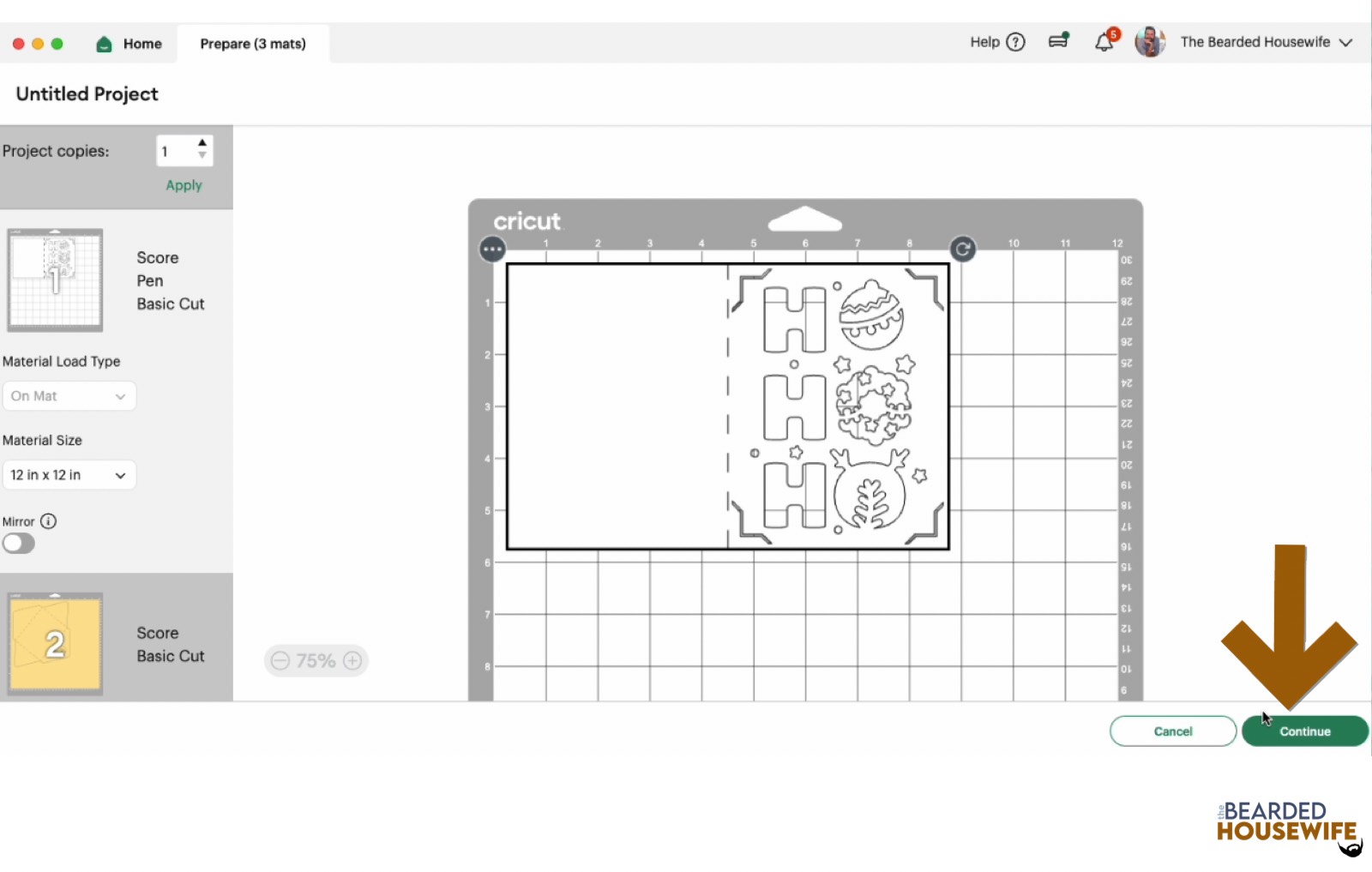Image resolution: width=1372 pixels, height=872 pixels.
Task: Toggle the Mirror switch
Action: (x=19, y=544)
